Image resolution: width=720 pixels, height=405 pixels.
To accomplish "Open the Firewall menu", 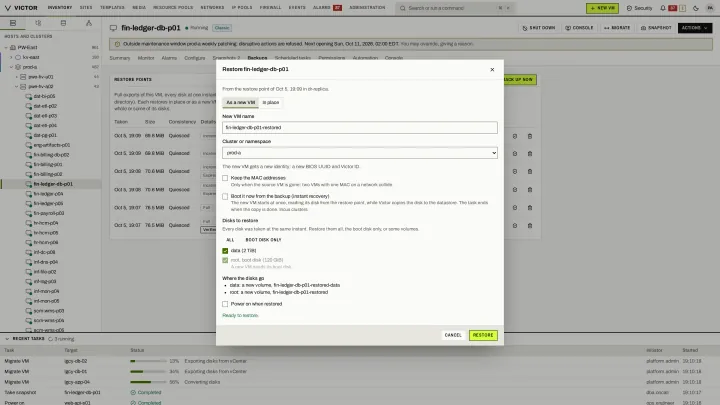I will click(270, 8).
